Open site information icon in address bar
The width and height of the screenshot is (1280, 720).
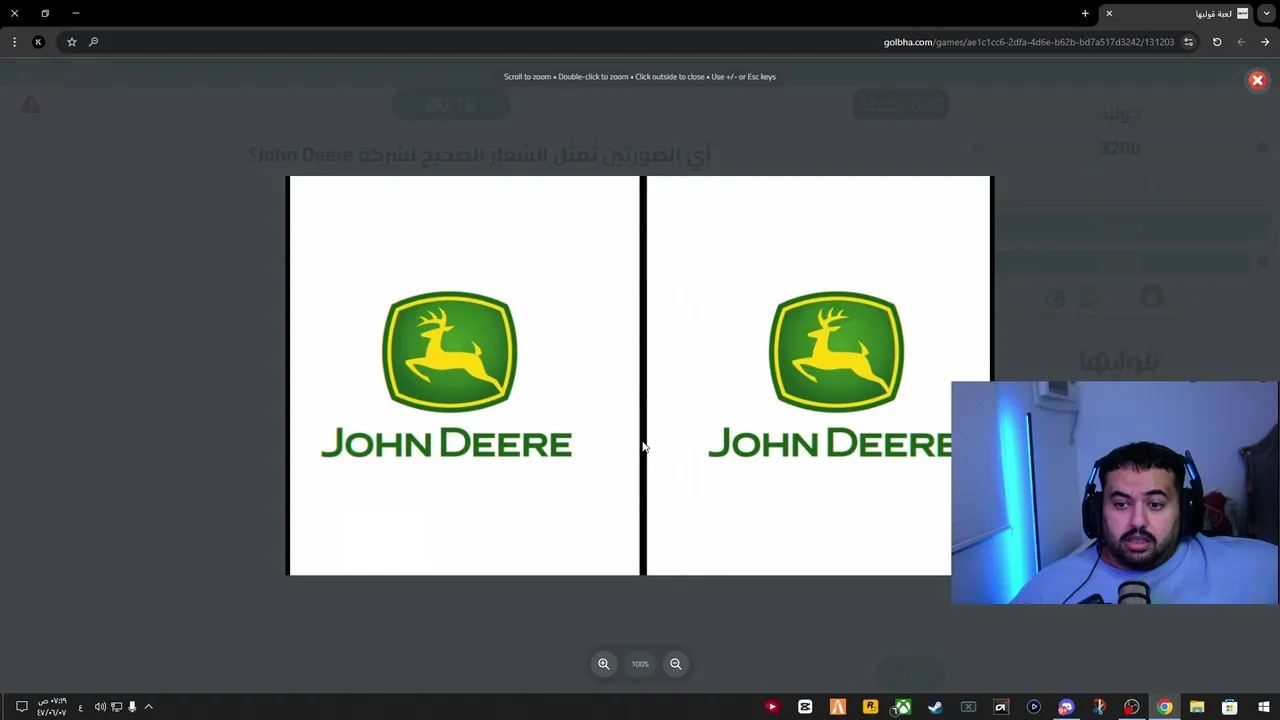(1188, 42)
